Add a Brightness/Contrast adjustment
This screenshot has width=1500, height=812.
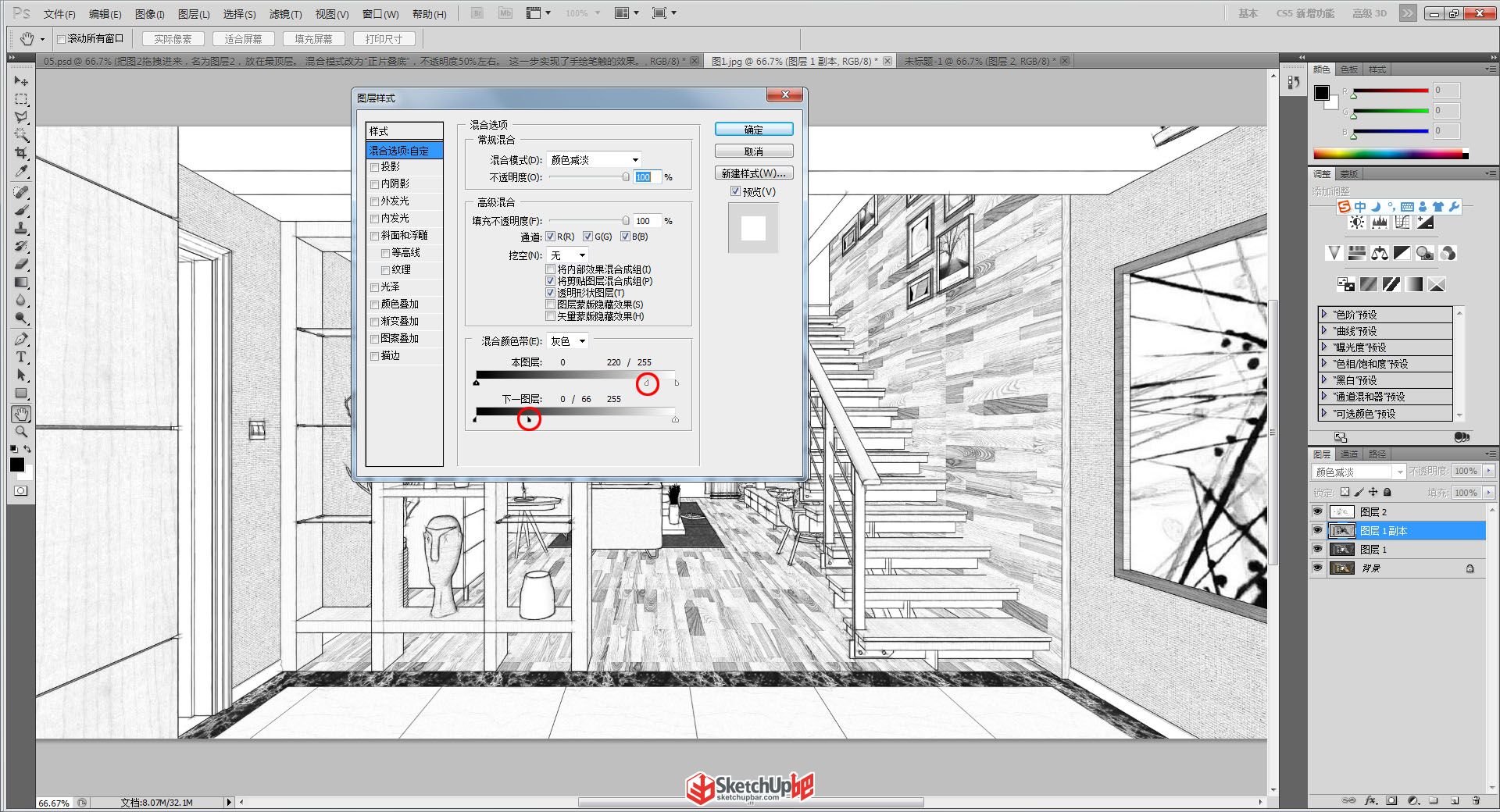pyautogui.click(x=1357, y=223)
